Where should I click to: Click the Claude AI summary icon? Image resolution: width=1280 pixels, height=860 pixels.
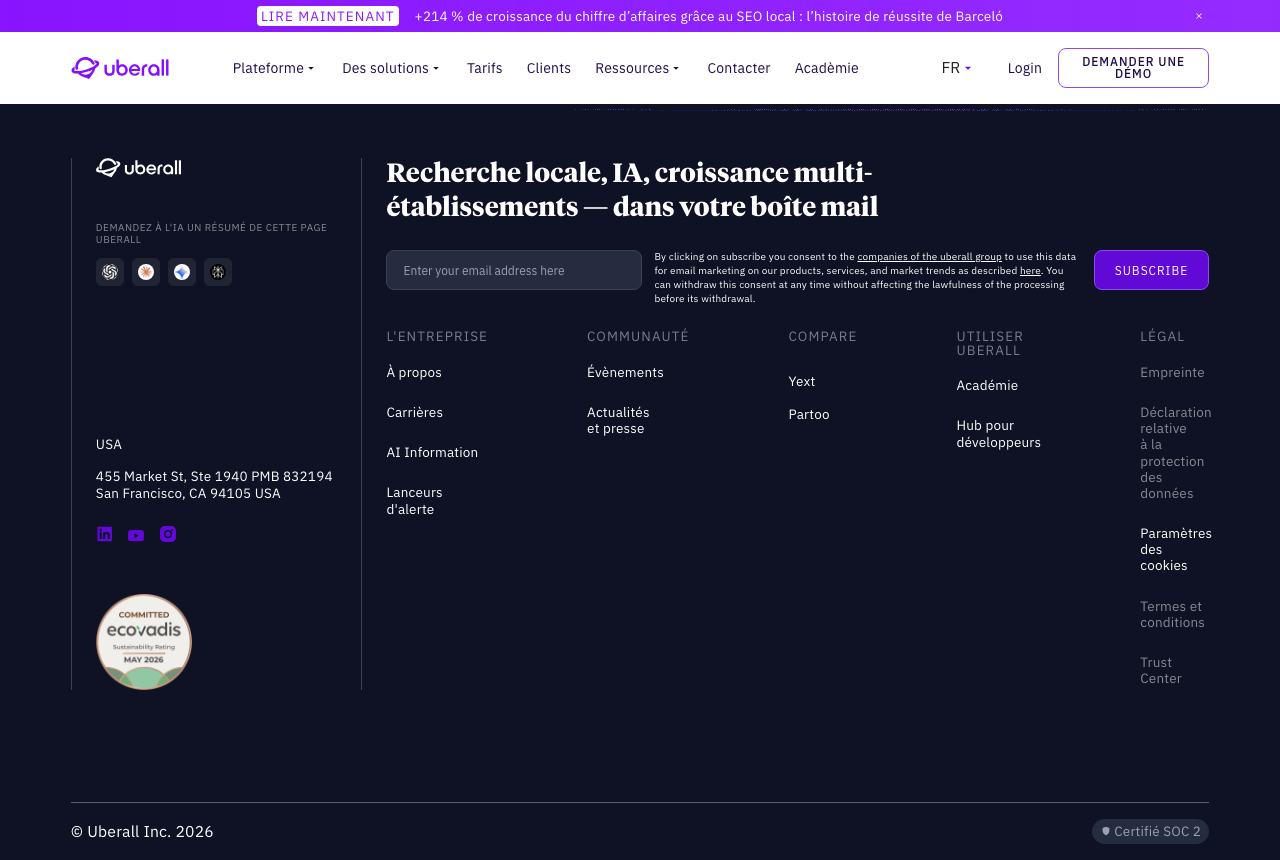(146, 272)
